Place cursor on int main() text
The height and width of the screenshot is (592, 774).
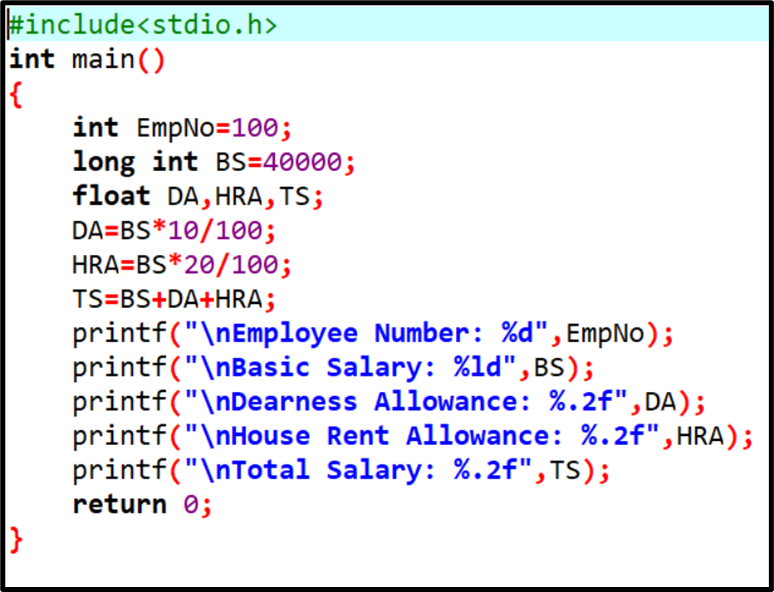point(87,60)
